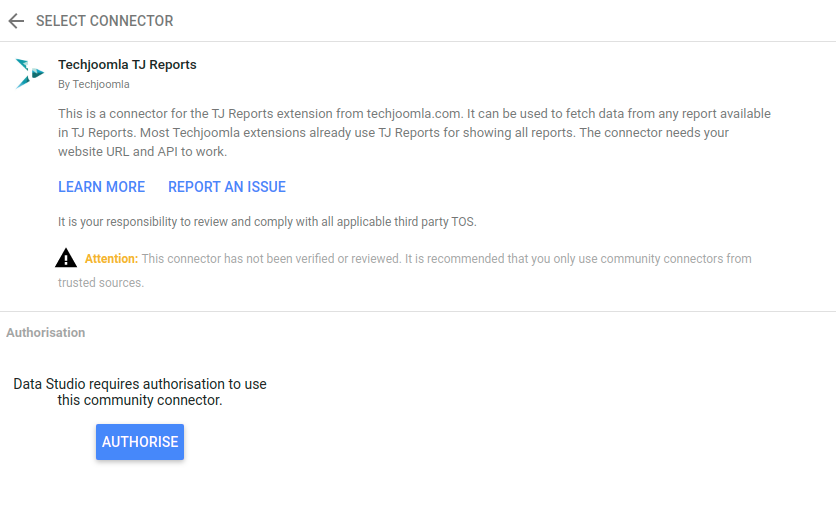This screenshot has width=836, height=522.
Task: Click 'Data Studio requires authorisation' message
Action: 140,392
